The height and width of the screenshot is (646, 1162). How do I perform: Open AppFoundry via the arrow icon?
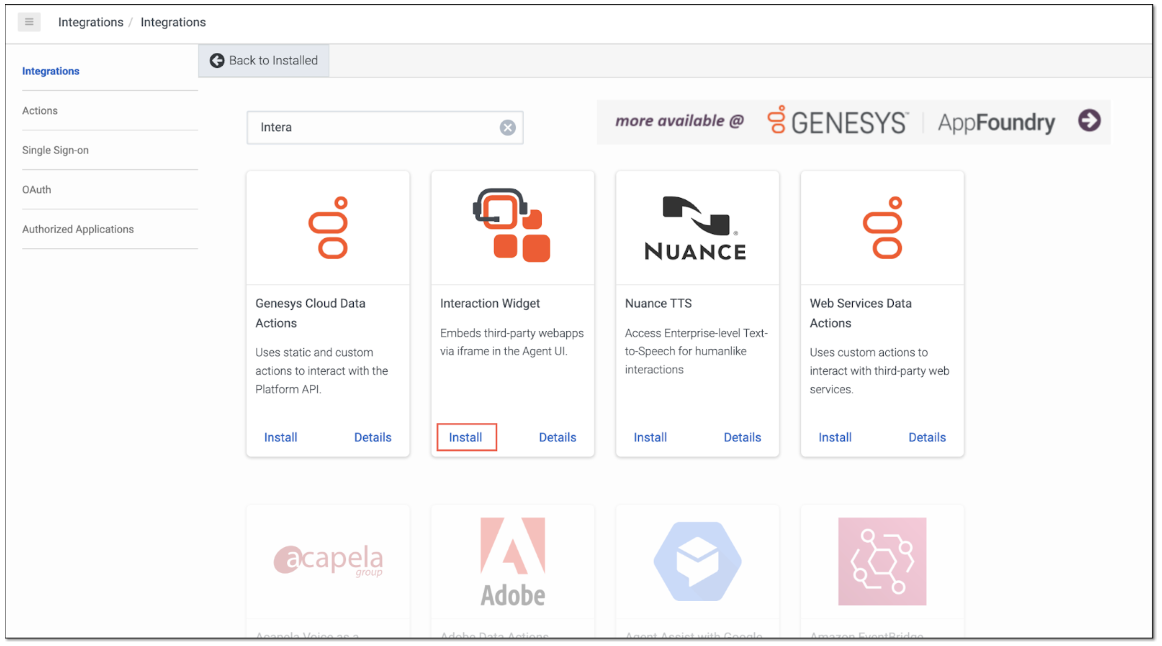point(1089,120)
